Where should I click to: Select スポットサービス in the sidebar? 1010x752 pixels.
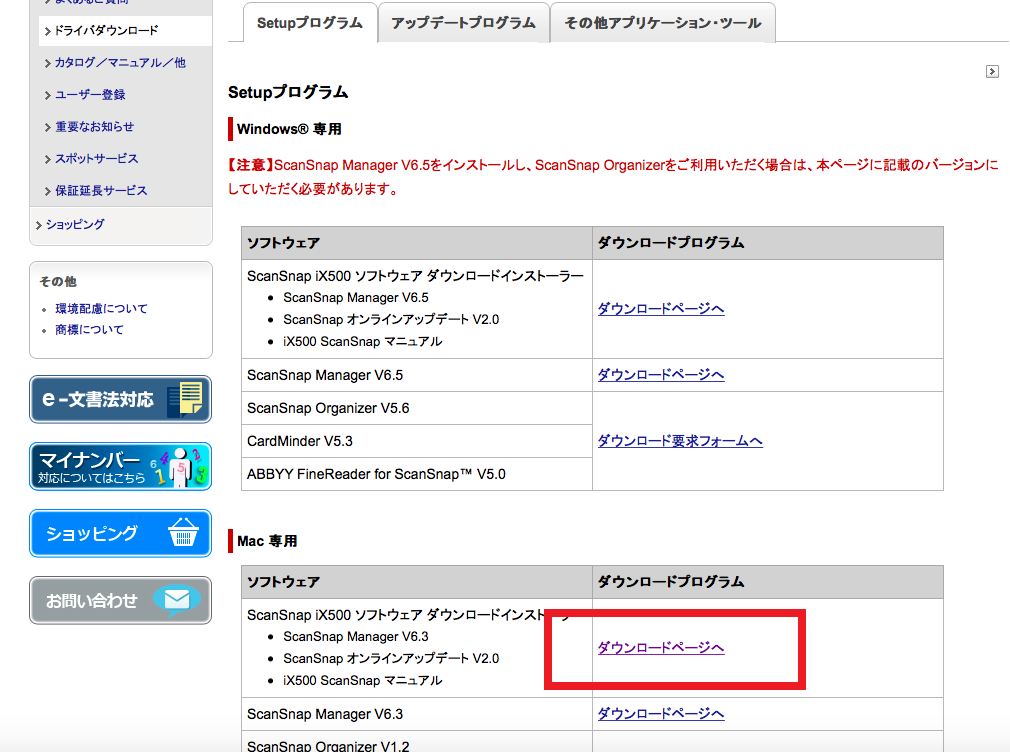96,159
